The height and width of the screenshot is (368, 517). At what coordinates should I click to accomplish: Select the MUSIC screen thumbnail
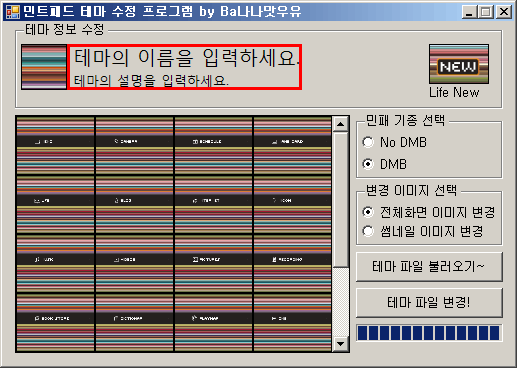pos(55,263)
